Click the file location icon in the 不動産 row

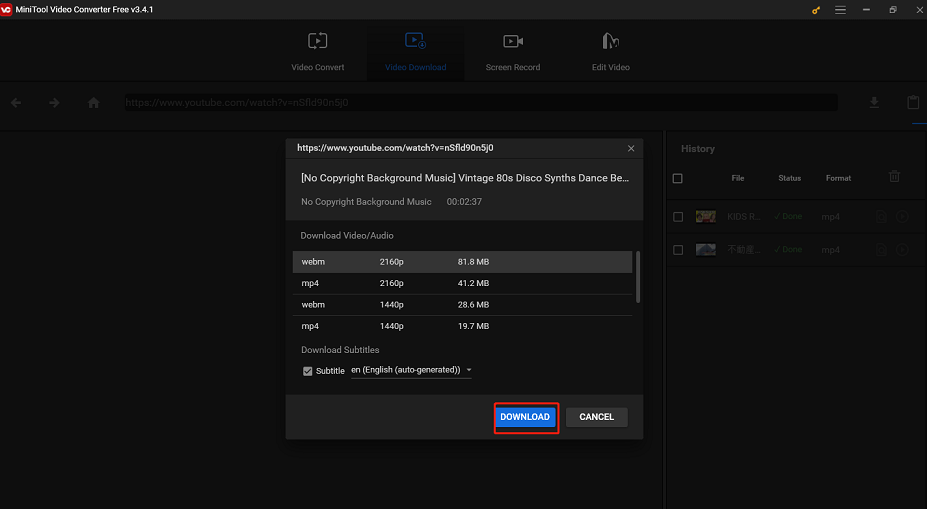pos(881,249)
